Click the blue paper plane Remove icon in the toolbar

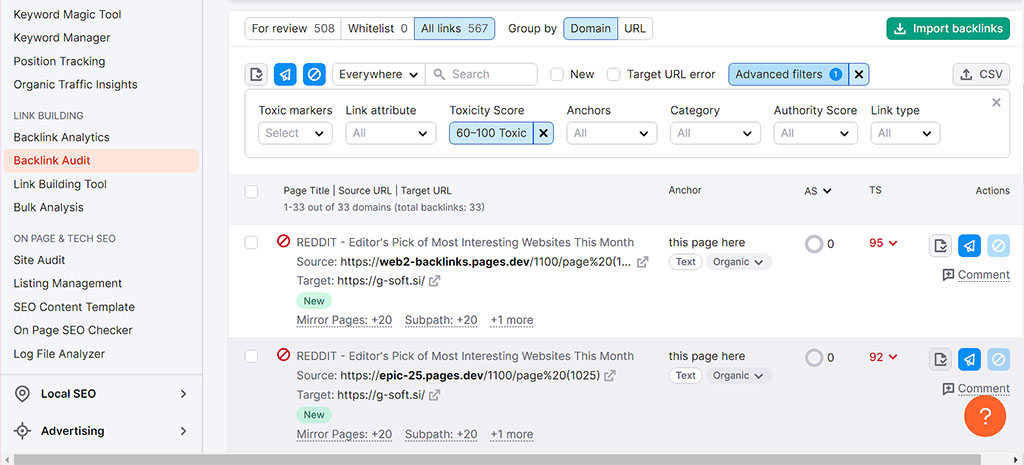[285, 74]
